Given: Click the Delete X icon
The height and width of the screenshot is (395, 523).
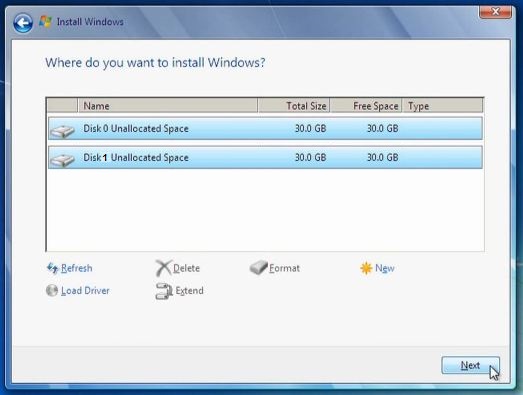Looking at the screenshot, I should pos(163,268).
